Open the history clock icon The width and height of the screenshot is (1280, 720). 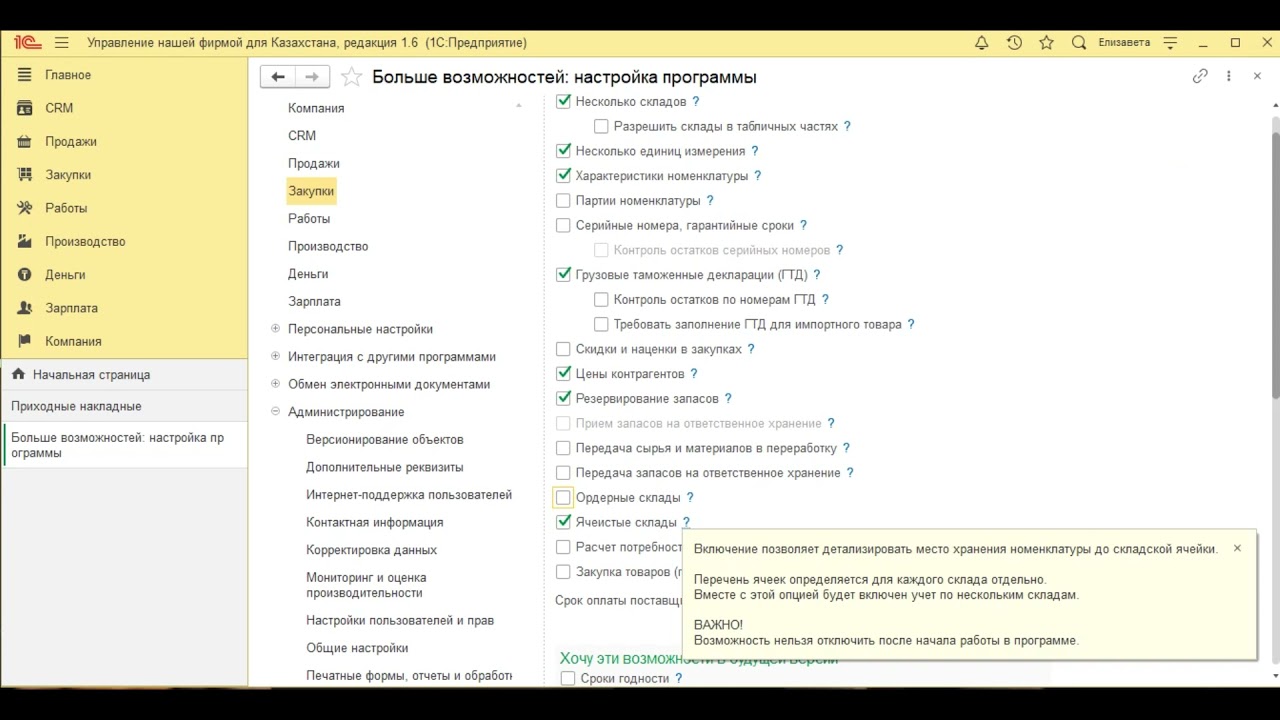click(x=1014, y=43)
